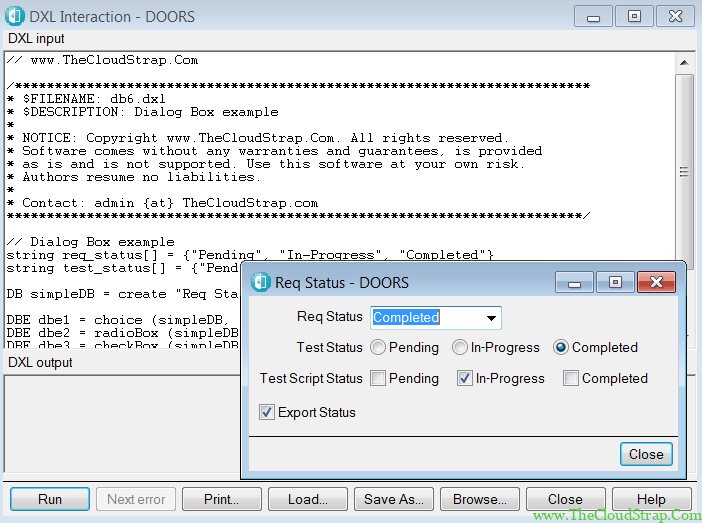Image resolution: width=702 pixels, height=523 pixels.
Task: Click the '$FILENAME: db6.dxl' line in DXL input
Action: click(86, 99)
